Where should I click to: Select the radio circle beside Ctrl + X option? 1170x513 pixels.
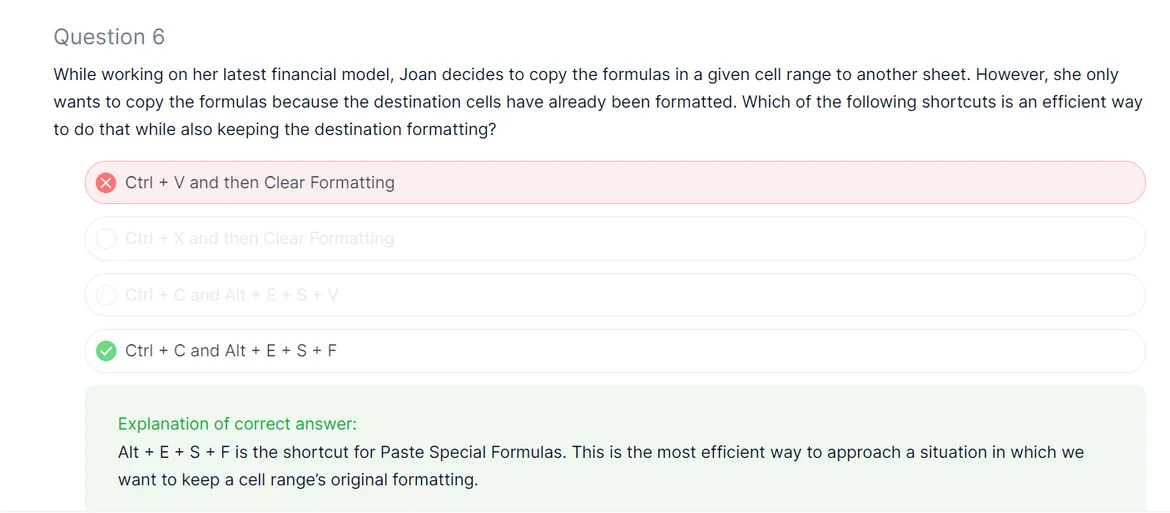[105, 239]
